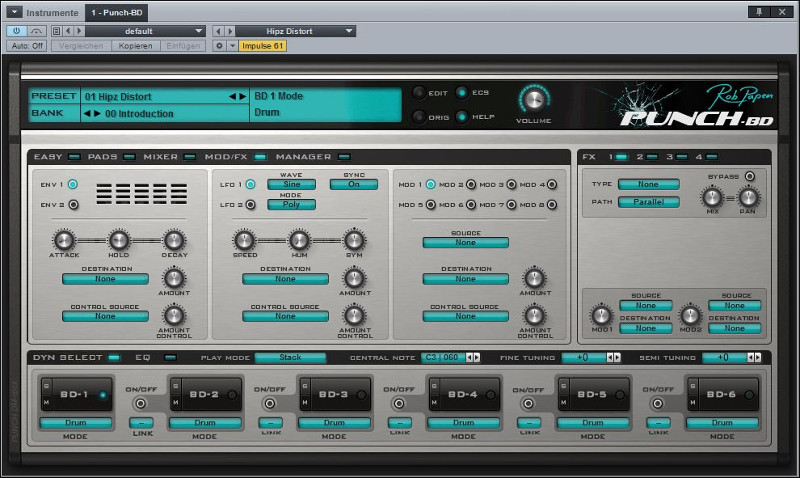This screenshot has height=478, width=800.
Task: Toggle the ECS LED button
Action: (x=462, y=92)
